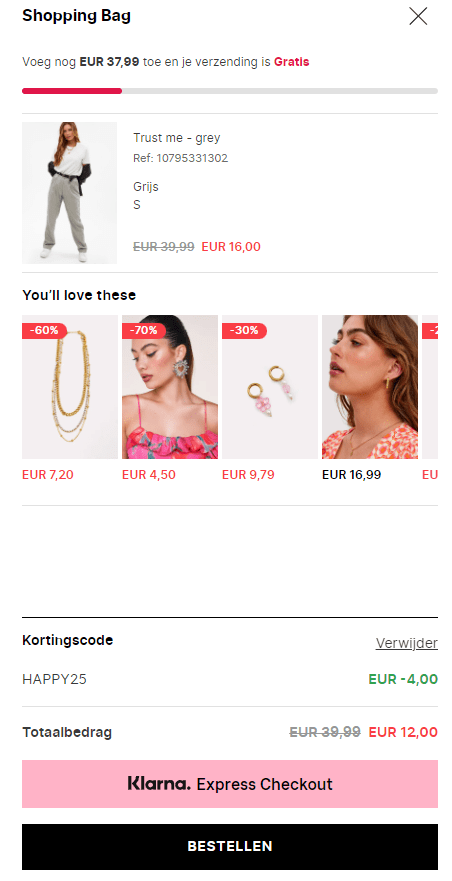Pay with Klarna Express Checkout

(x=230, y=784)
